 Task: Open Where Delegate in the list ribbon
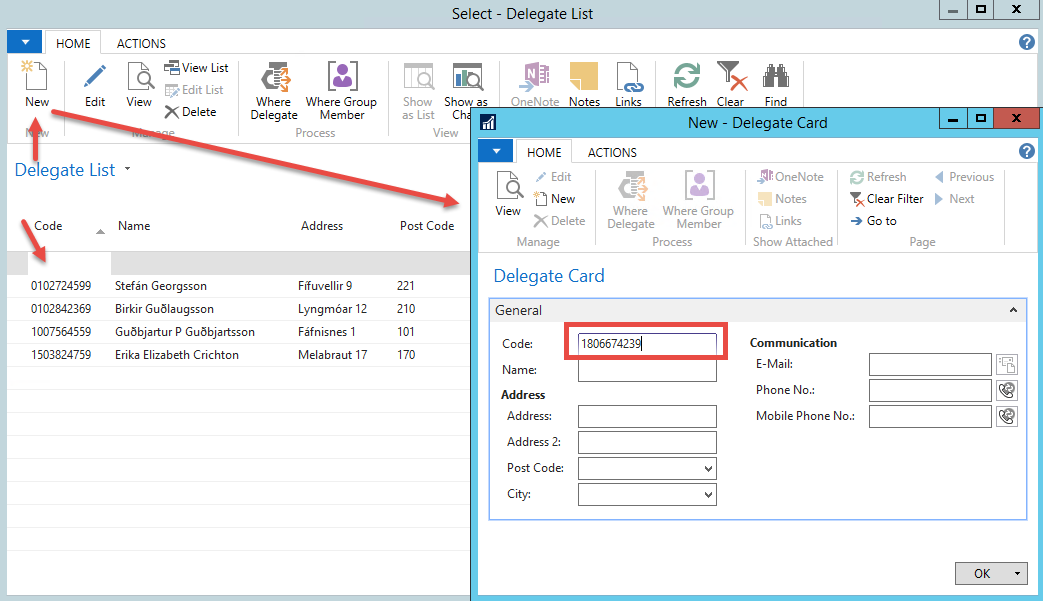click(274, 90)
